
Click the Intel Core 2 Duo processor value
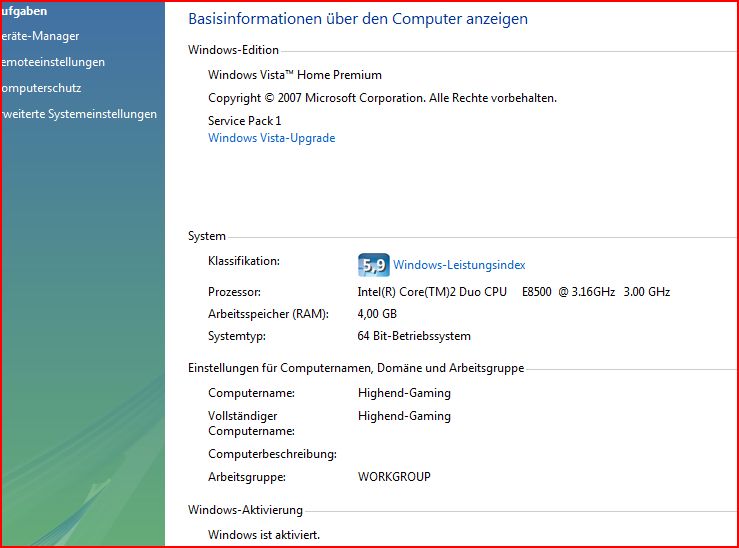pos(514,292)
